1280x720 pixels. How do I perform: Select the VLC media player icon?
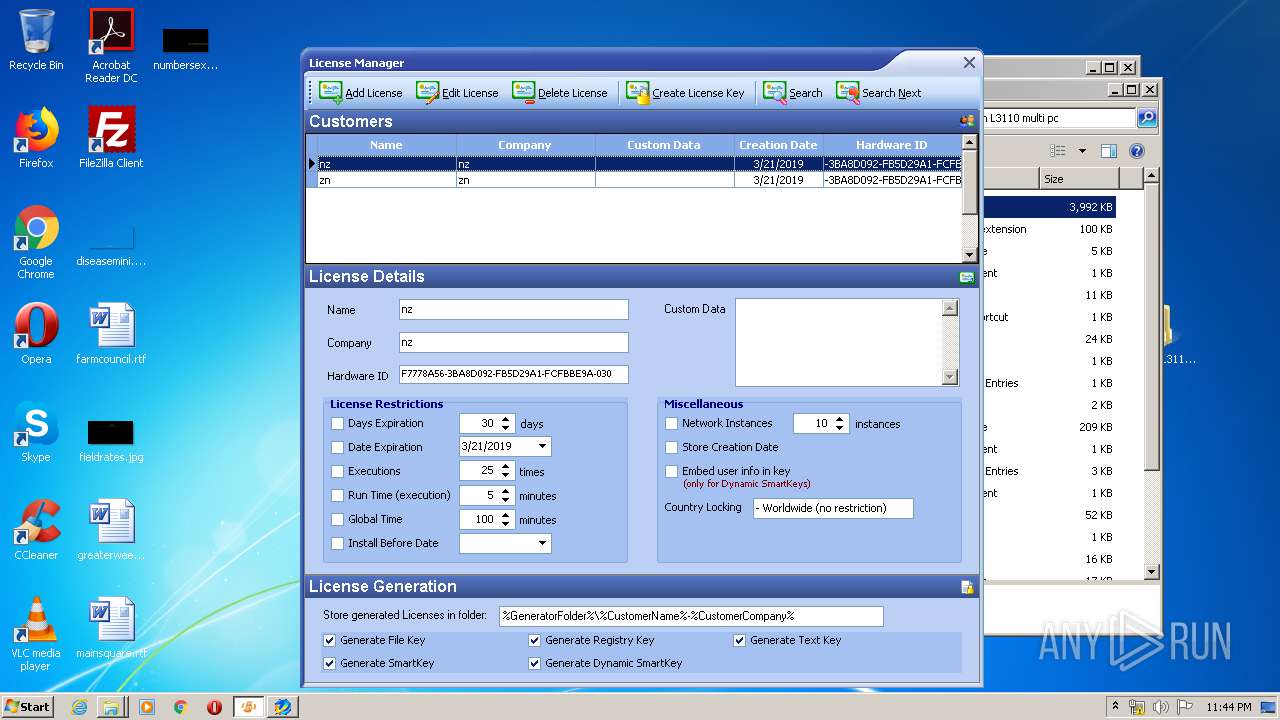coord(36,634)
